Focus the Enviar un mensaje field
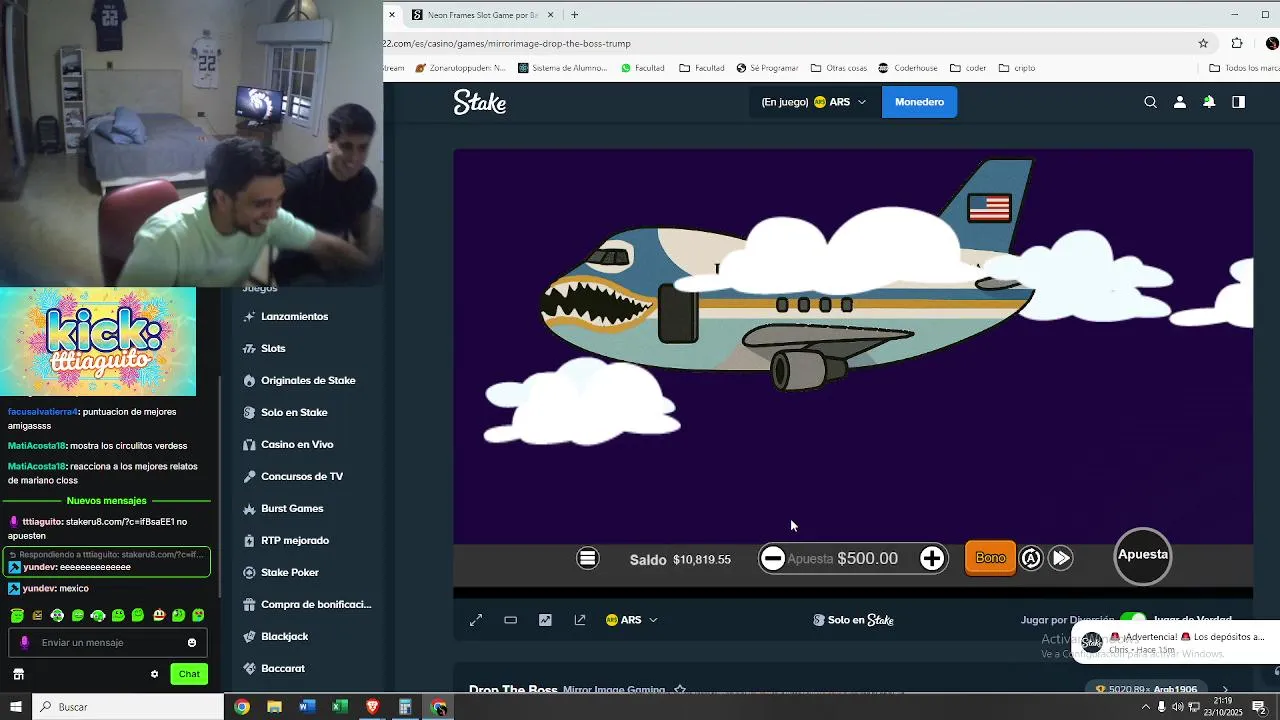The height and width of the screenshot is (720, 1280). click(x=108, y=643)
